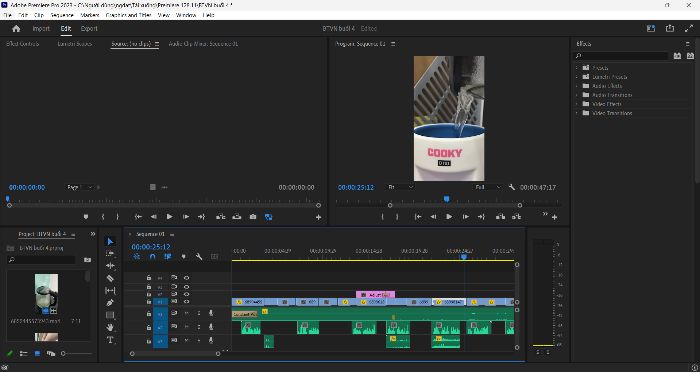The image size is (700, 372).
Task: Play the Source monitor
Action: coord(170,217)
